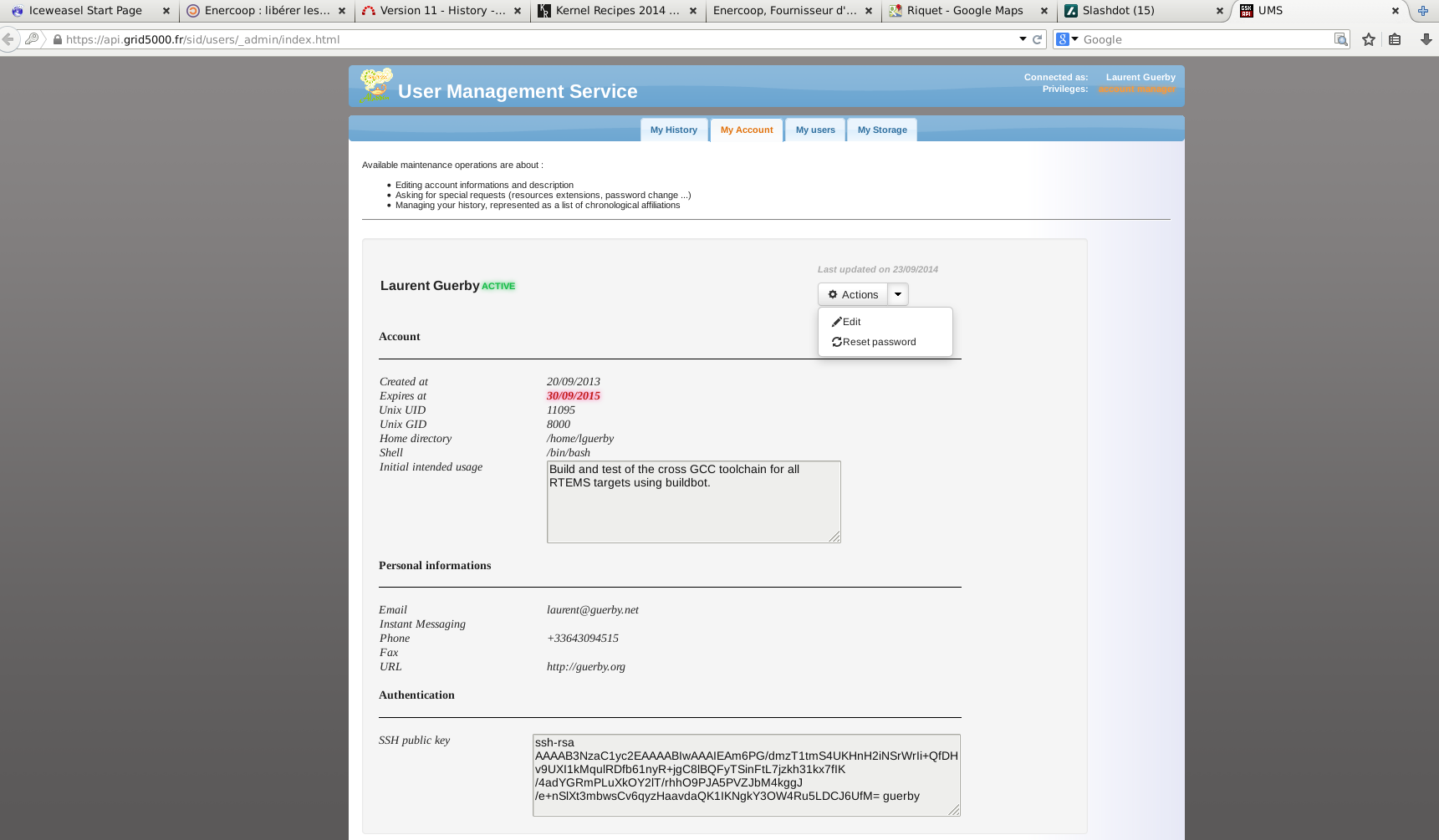Open a new tab with plus icon
This screenshot has width=1439, height=840.
pyautogui.click(x=1422, y=11)
